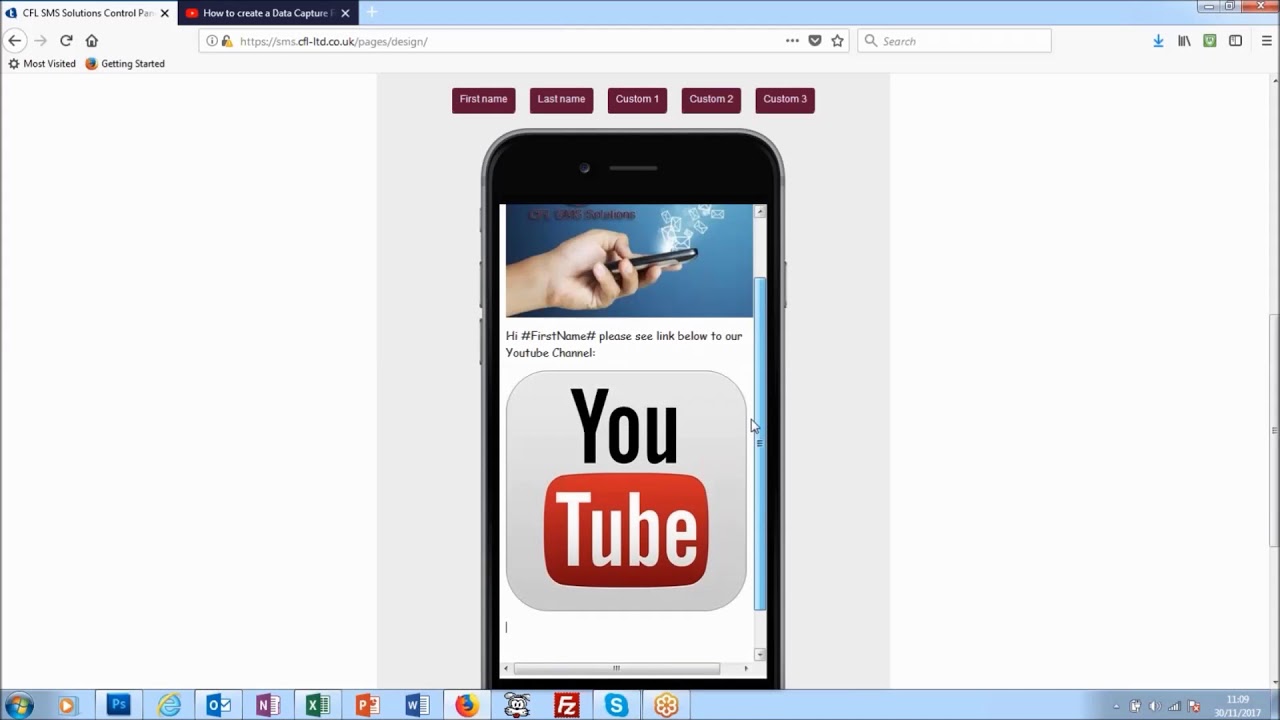The width and height of the screenshot is (1280, 720).
Task: Open the browser home page
Action: click(92, 41)
